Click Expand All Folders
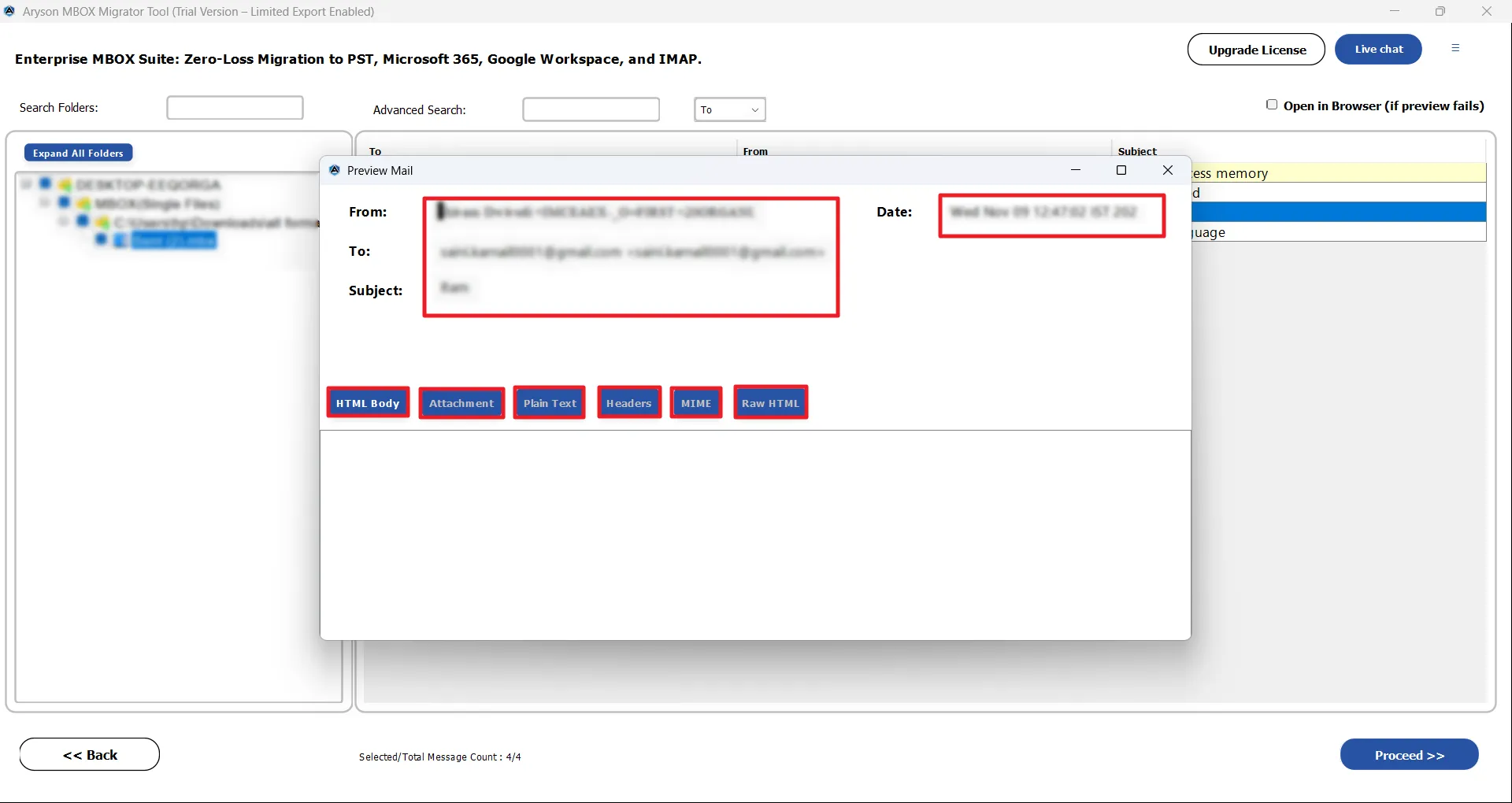1512x803 pixels. 78,153
